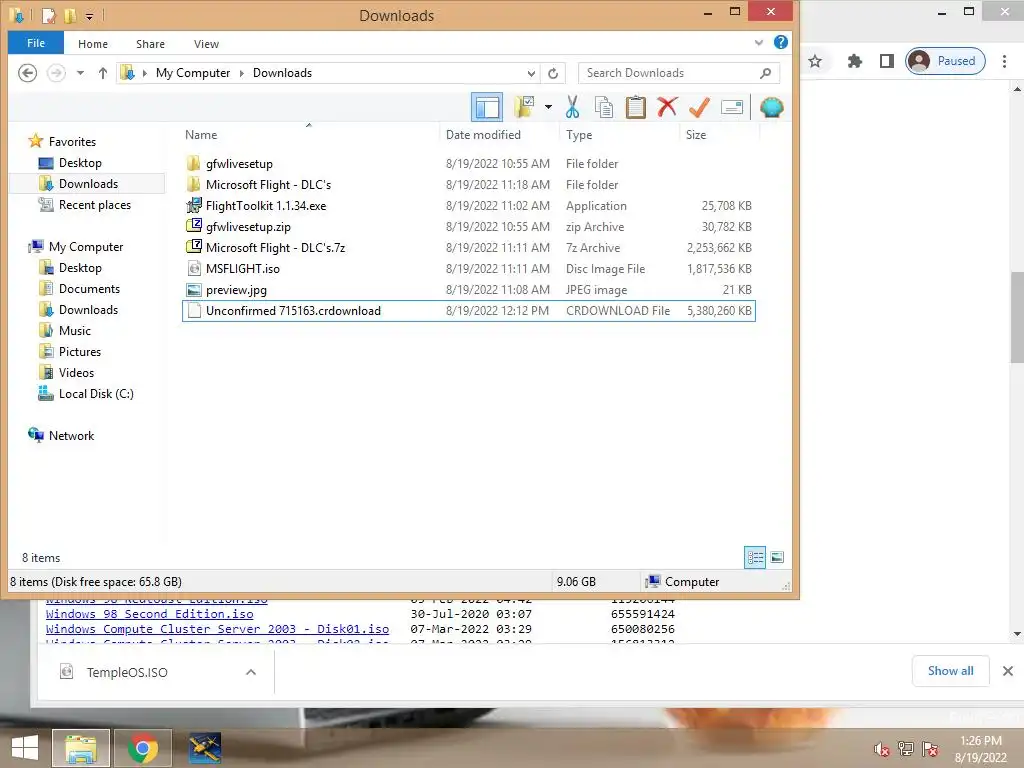This screenshot has height=768, width=1024.
Task: Select Unconfirmed 715163.crdownload file
Action: pyautogui.click(x=469, y=311)
